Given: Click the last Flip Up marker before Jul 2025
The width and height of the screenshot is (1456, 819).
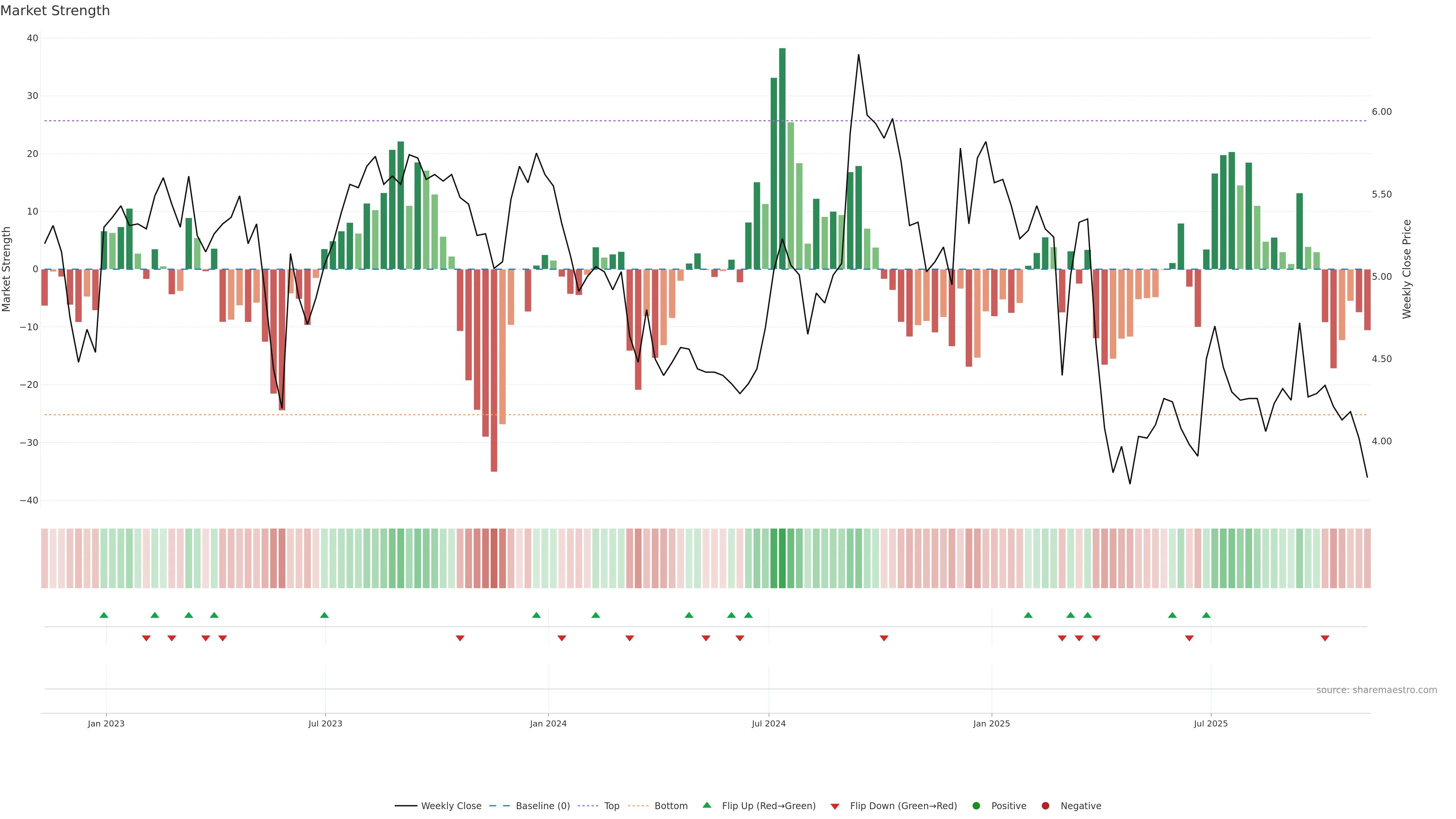Looking at the screenshot, I should [x=1206, y=615].
